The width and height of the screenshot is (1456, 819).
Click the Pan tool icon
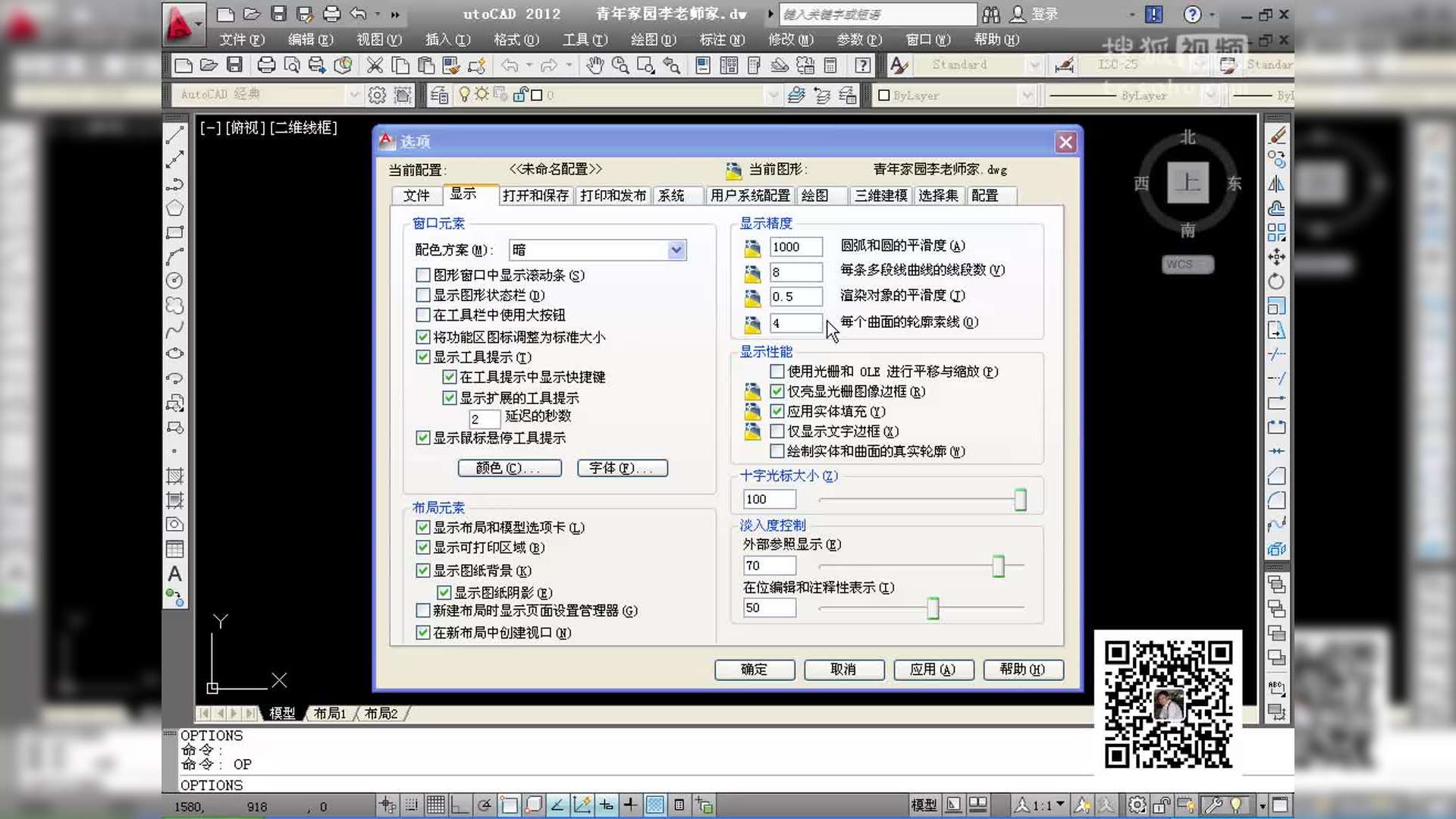pos(595,65)
